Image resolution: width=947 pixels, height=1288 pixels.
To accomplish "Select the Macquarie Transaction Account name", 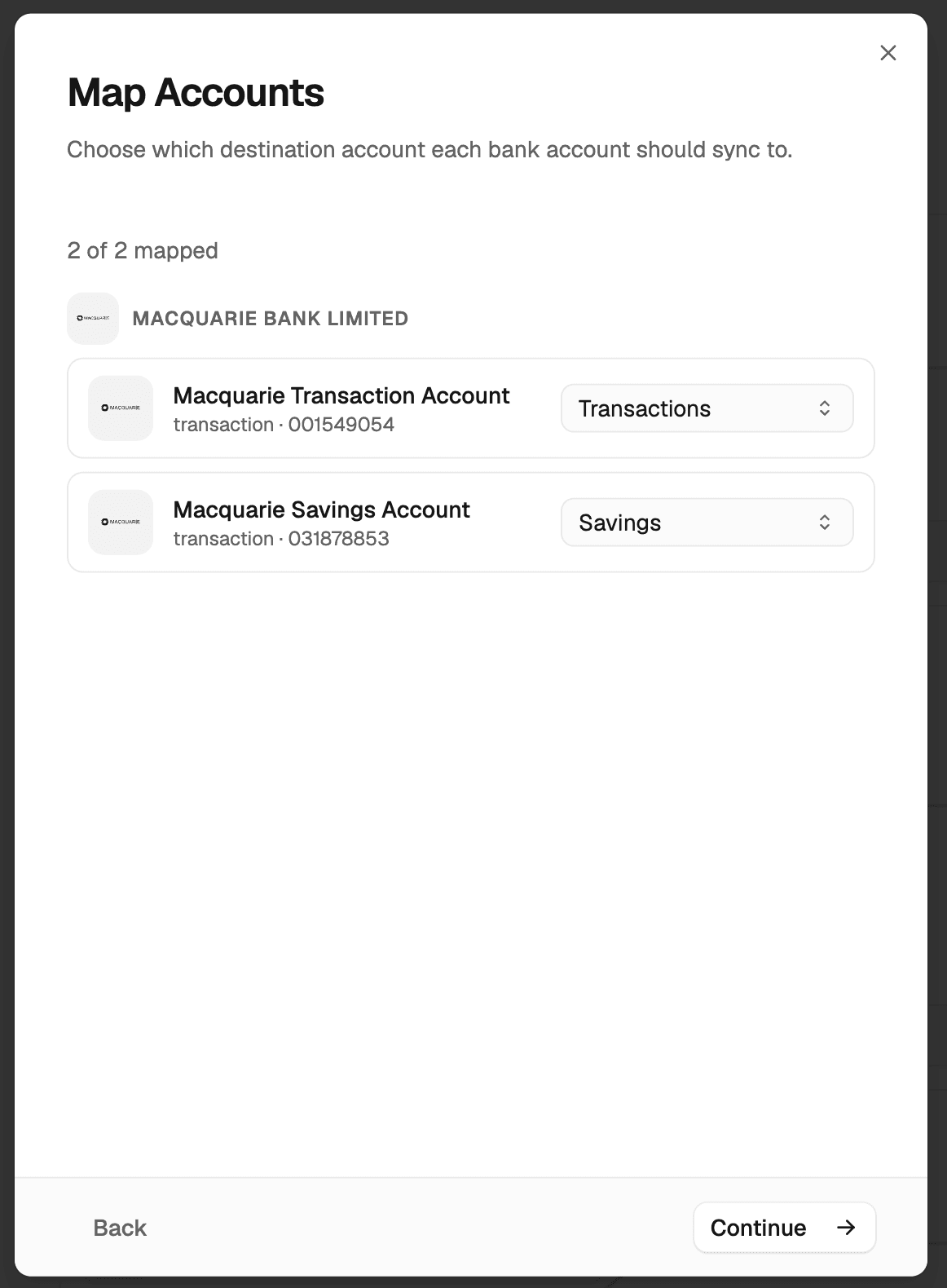I will (341, 396).
